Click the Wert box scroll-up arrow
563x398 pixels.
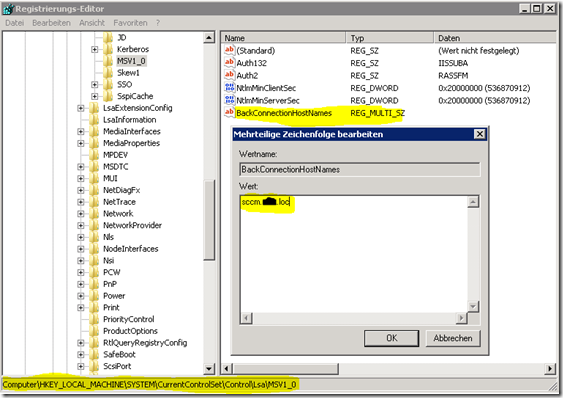(473, 202)
